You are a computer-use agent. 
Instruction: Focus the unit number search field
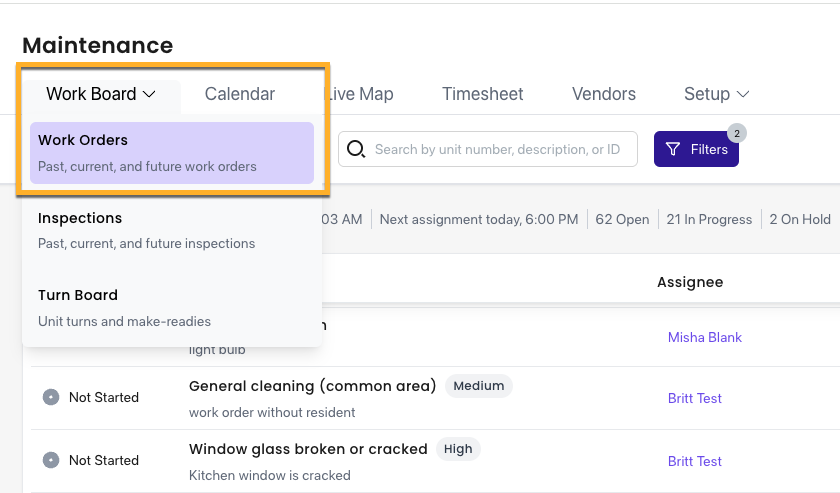click(488, 149)
